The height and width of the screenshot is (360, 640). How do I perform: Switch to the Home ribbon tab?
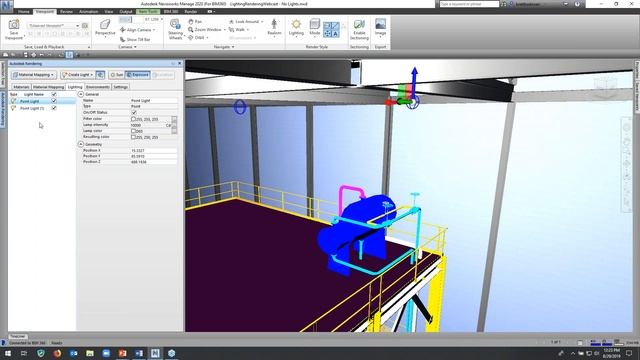[x=23, y=11]
